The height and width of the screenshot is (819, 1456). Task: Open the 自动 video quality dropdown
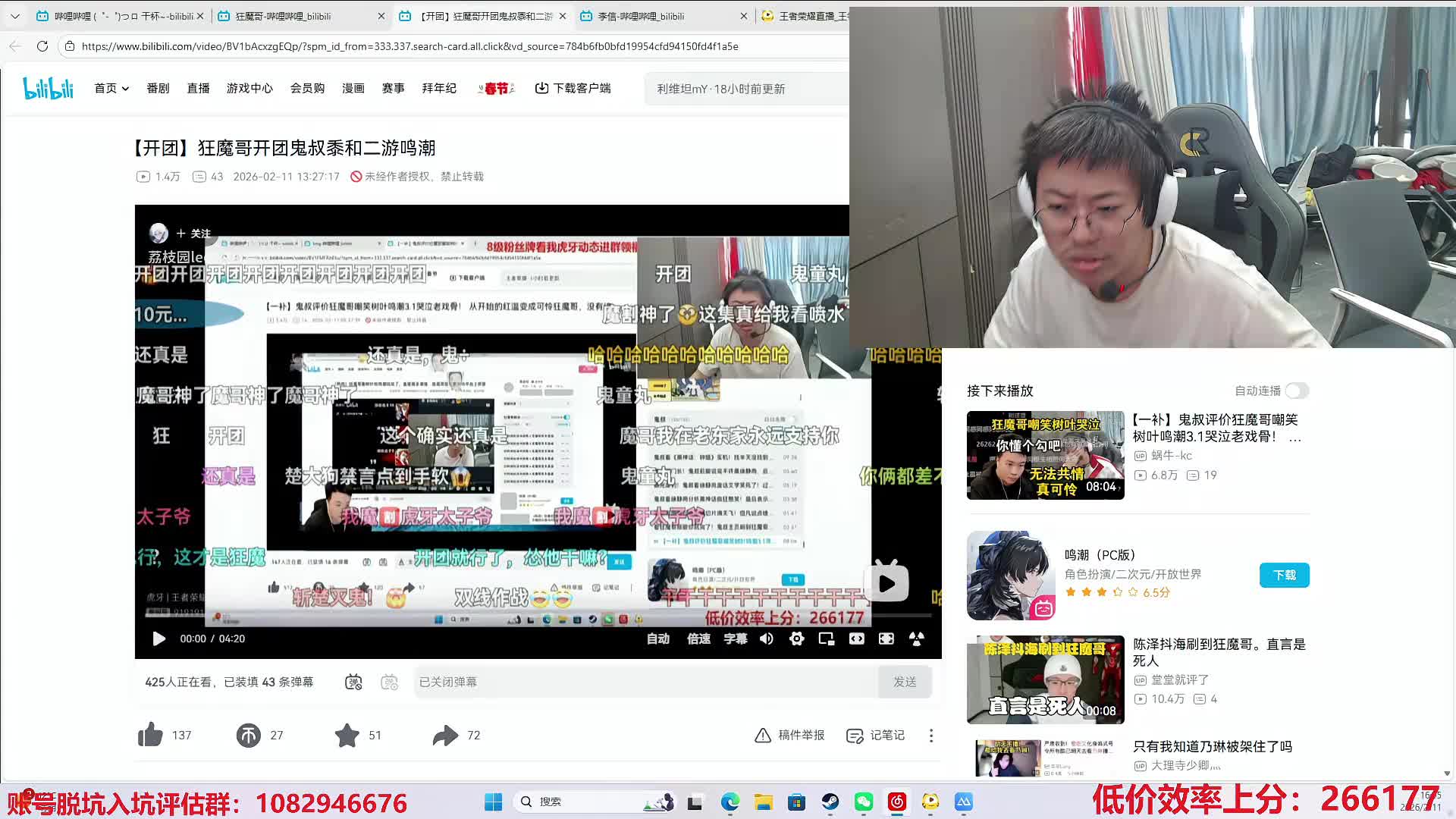click(x=657, y=639)
